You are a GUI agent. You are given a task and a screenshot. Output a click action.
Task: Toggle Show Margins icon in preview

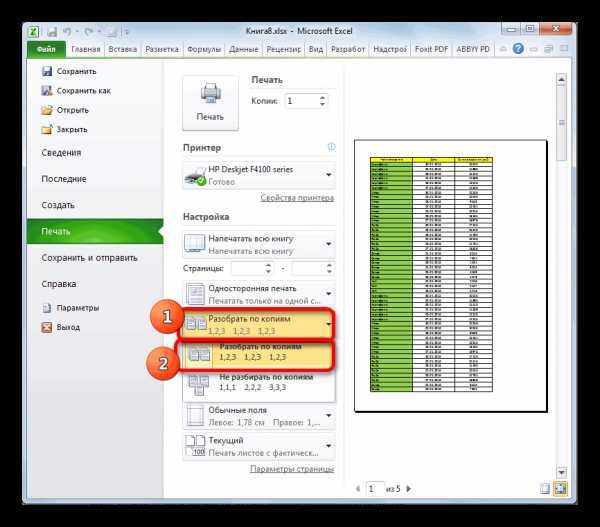[x=545, y=489]
